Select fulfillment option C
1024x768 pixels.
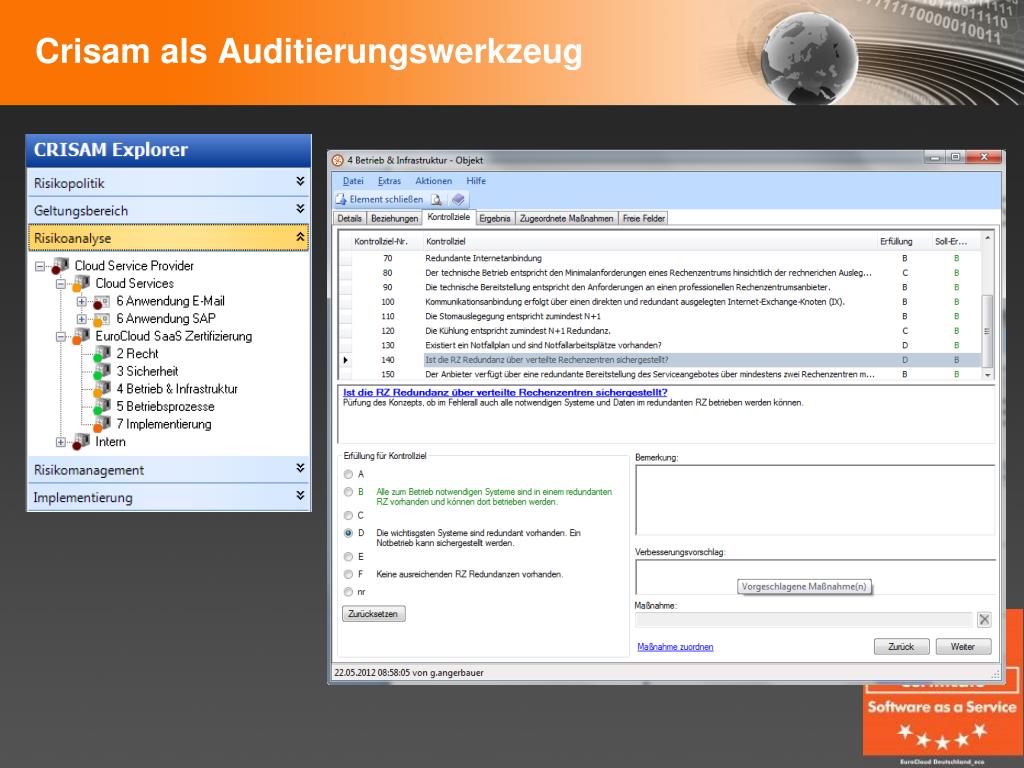tap(348, 515)
